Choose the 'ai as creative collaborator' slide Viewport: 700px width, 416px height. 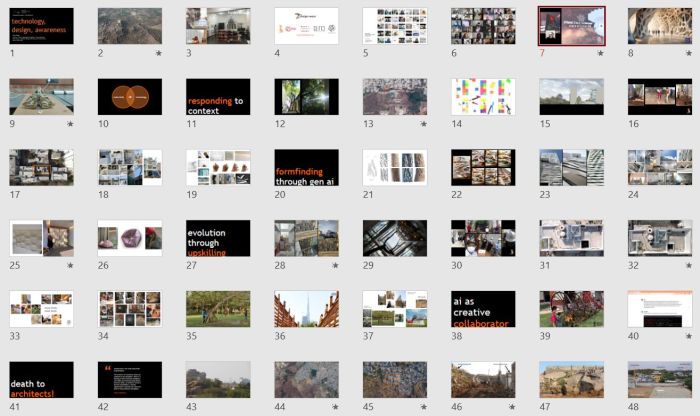click(483, 309)
